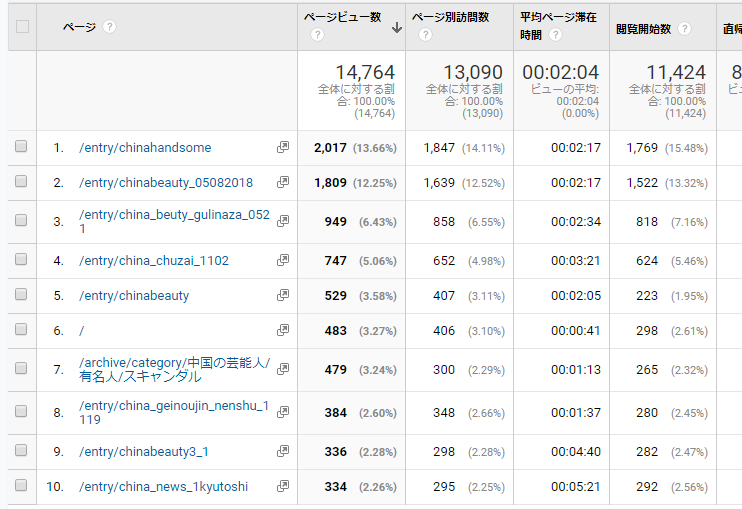
Task: Sort by the 平均ページ滞在時間 column header
Action: (558, 26)
